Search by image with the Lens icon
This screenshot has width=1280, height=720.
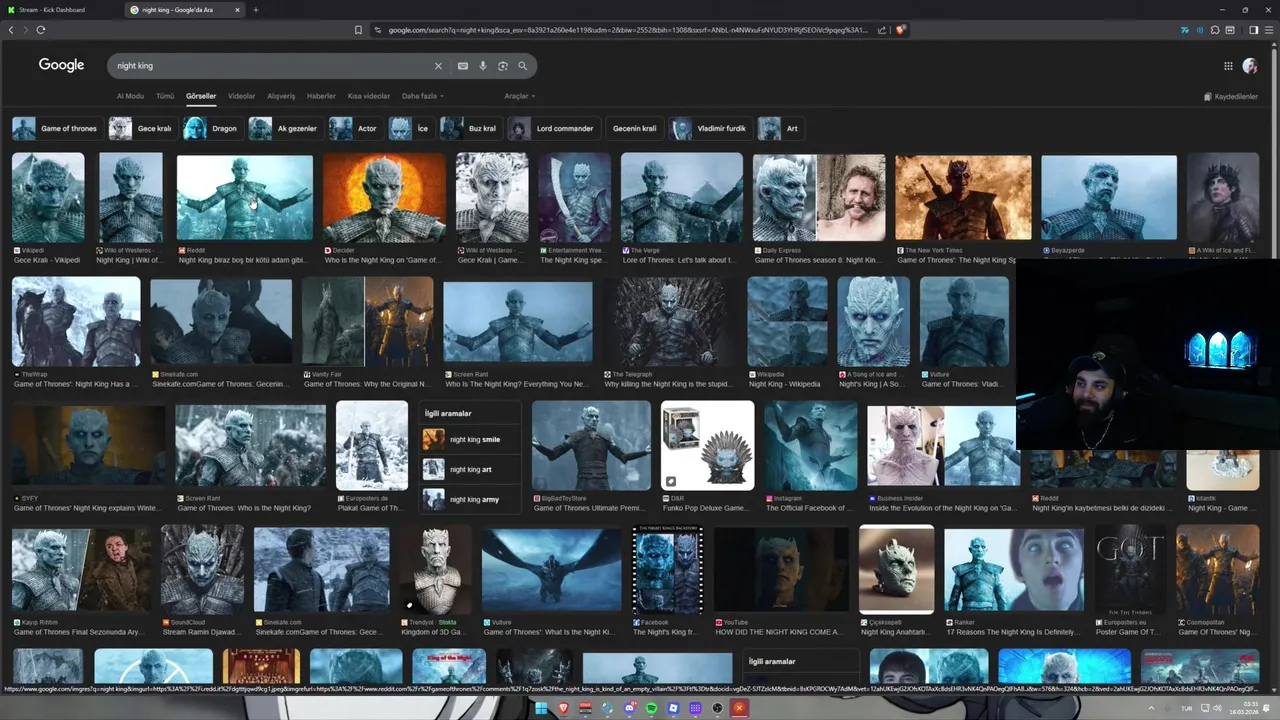[503, 66]
